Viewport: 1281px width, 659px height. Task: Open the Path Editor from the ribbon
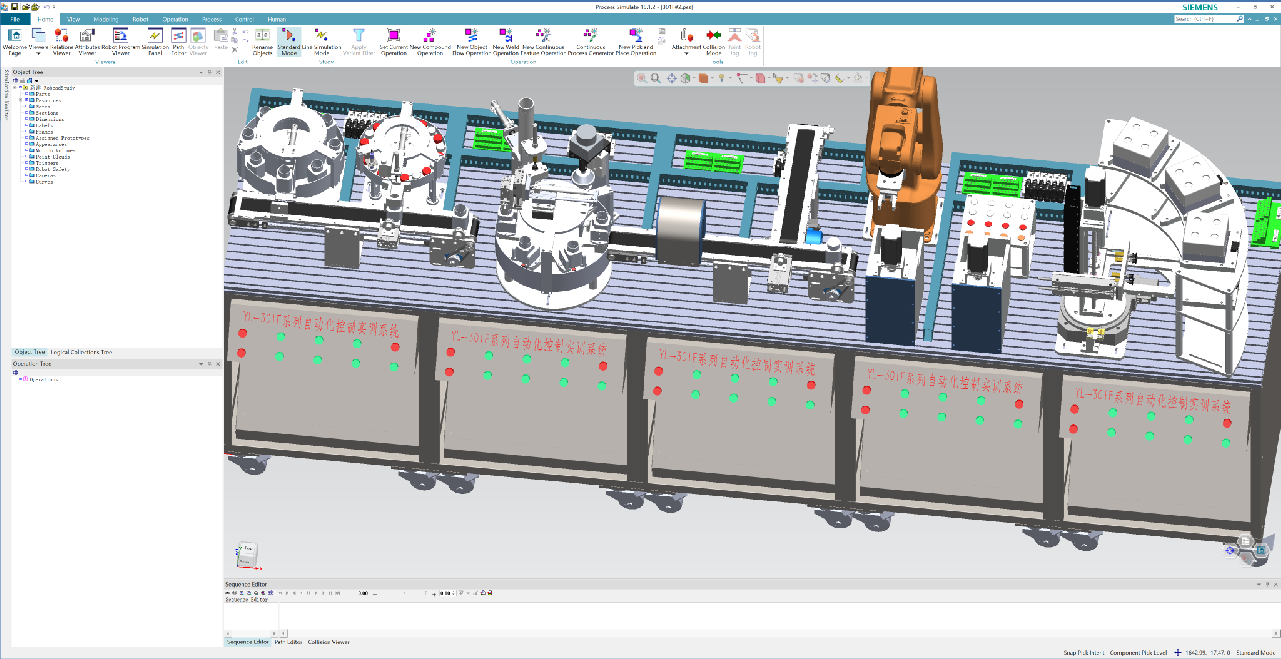coord(179,41)
